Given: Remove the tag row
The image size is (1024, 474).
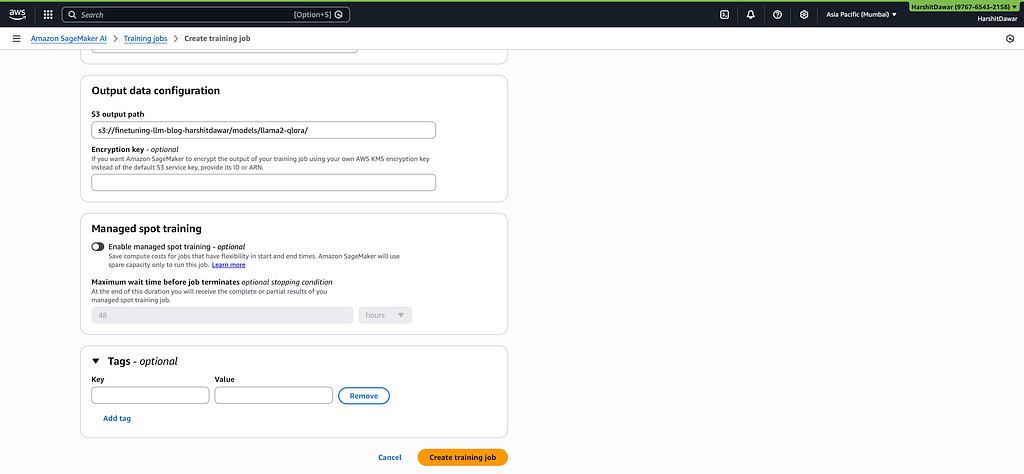Looking at the screenshot, I should [364, 396].
